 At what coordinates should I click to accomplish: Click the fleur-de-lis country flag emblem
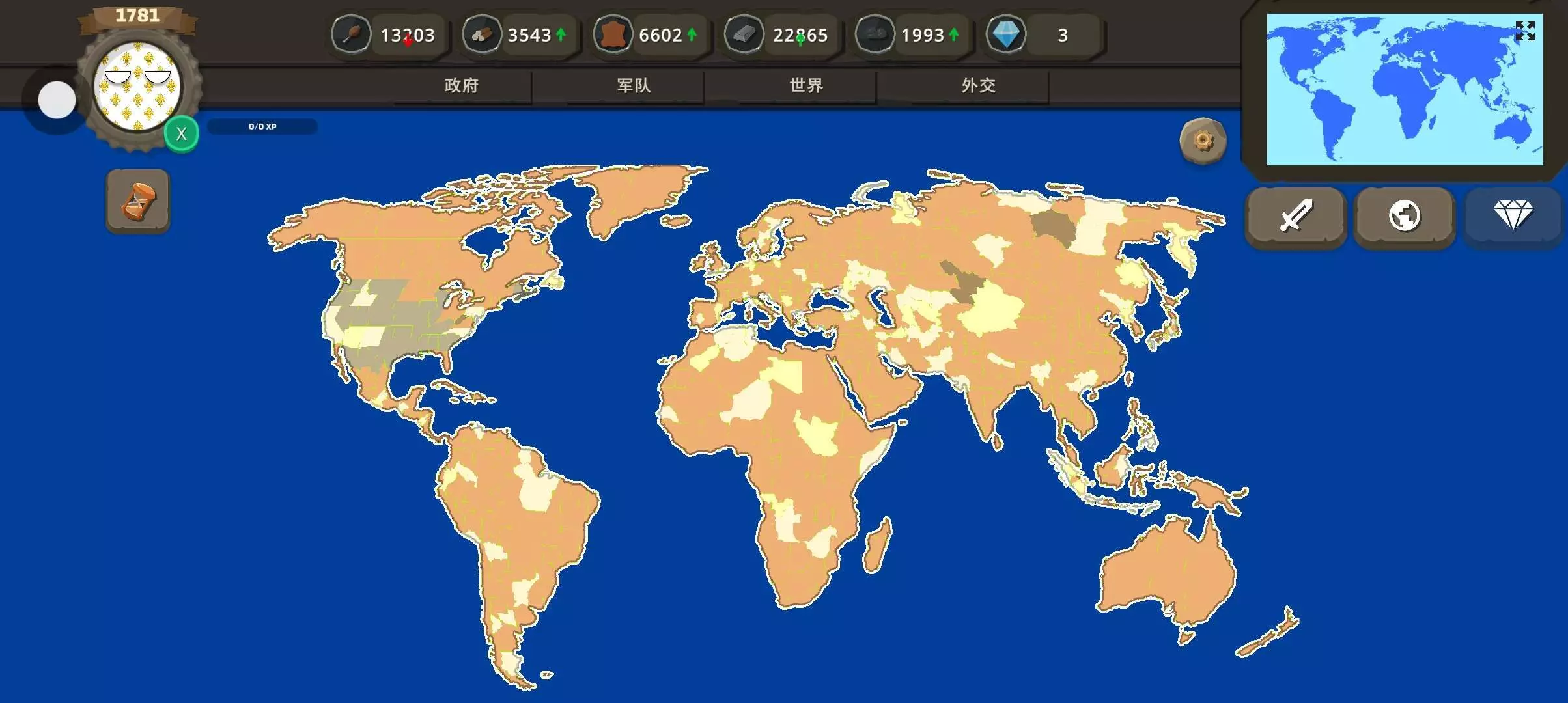click(137, 86)
